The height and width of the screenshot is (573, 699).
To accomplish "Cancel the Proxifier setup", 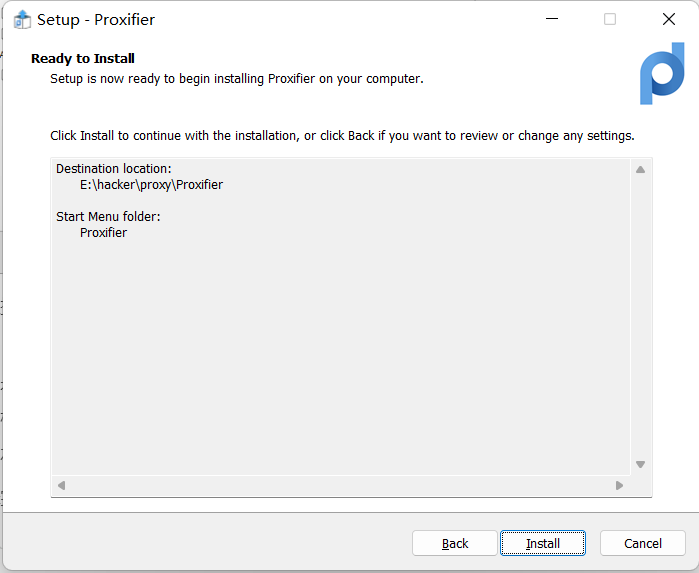I will [x=643, y=543].
